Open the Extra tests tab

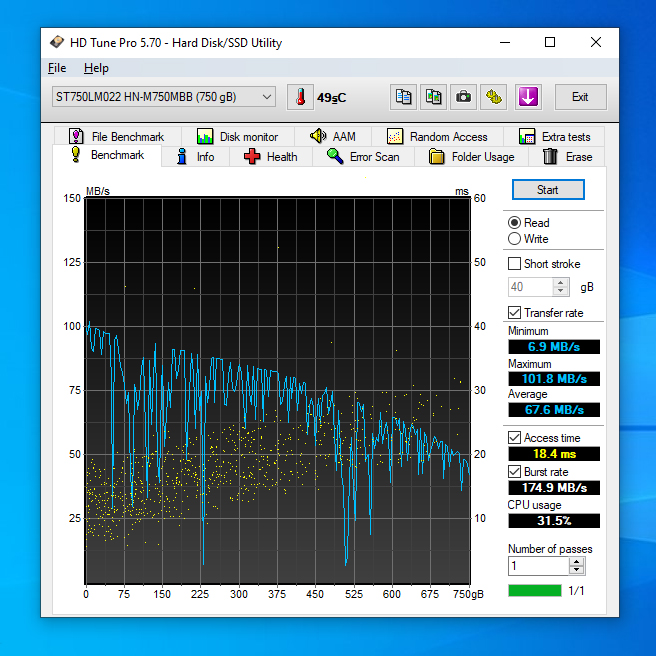[554, 136]
